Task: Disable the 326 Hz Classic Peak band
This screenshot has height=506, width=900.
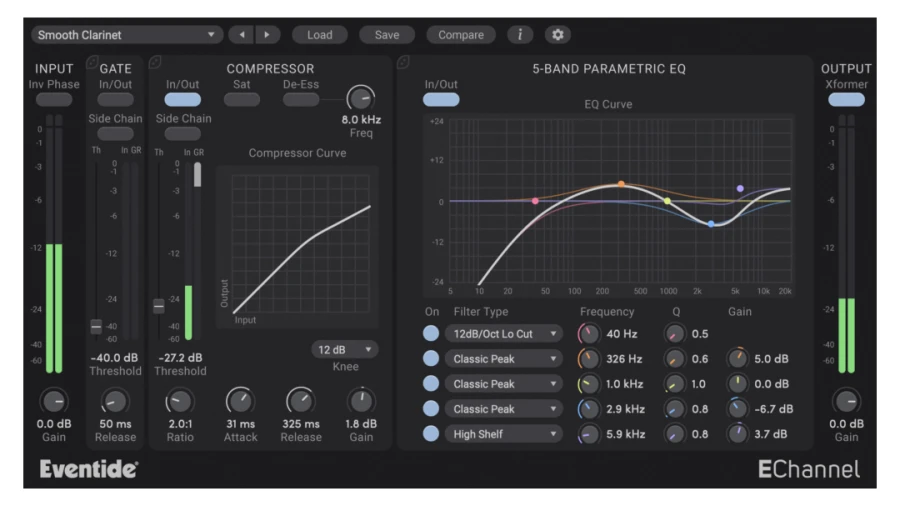Action: coord(431,359)
